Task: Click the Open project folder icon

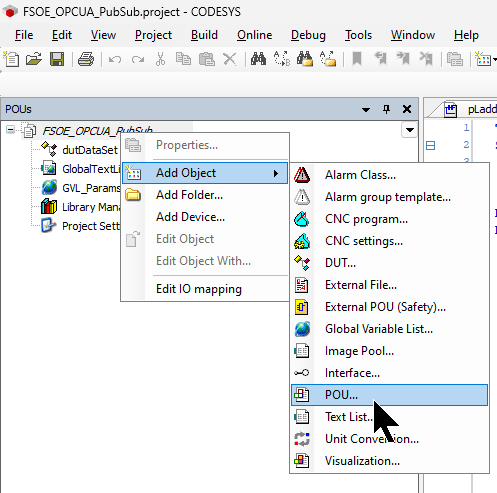Action: tap(34, 59)
